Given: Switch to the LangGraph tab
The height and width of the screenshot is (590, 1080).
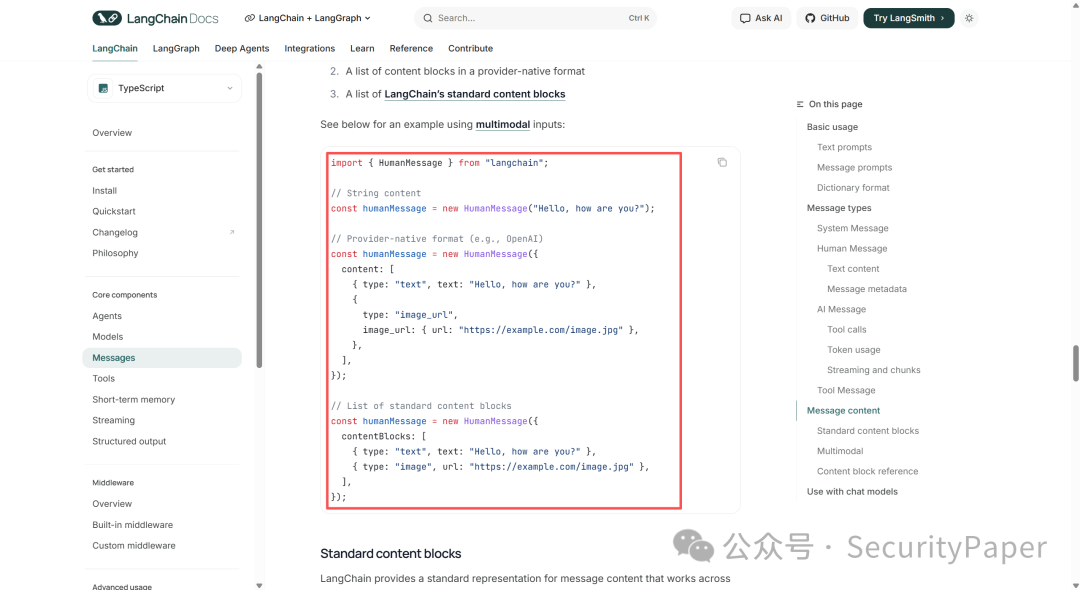Looking at the screenshot, I should click(176, 48).
